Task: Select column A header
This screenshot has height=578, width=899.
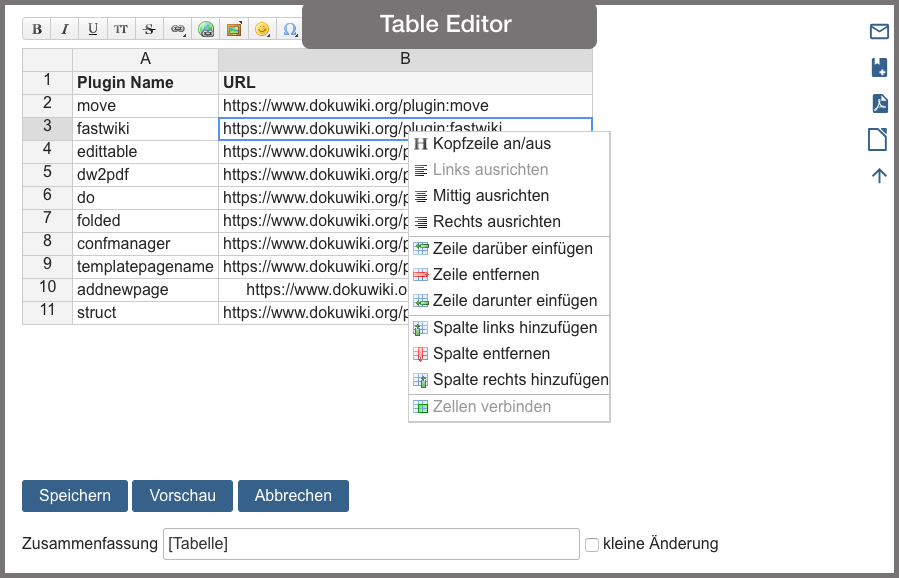Action: click(145, 60)
